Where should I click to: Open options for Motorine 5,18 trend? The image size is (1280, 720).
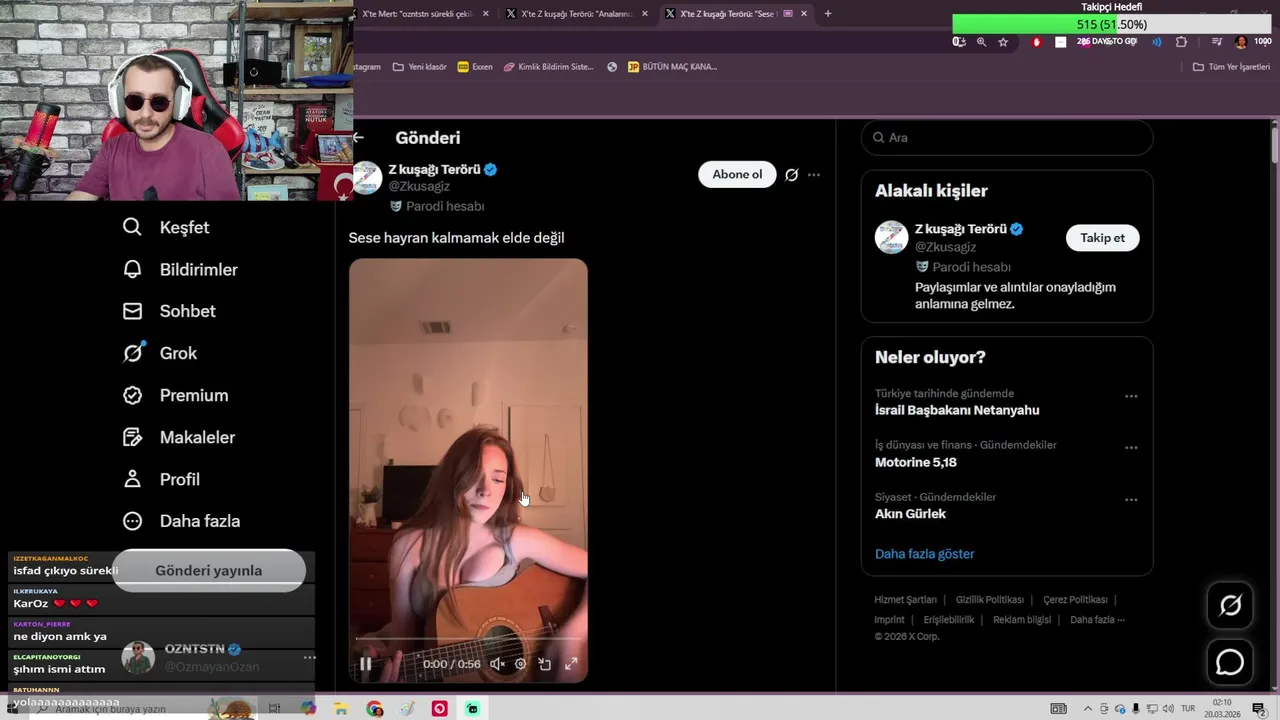tap(1131, 448)
